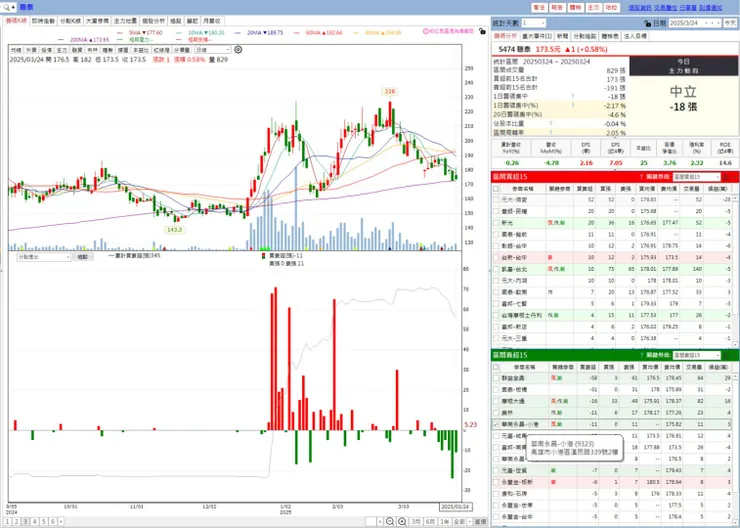Toggle the lock icon beside 日期
Screen dimensions: 740x528
pos(648,23)
